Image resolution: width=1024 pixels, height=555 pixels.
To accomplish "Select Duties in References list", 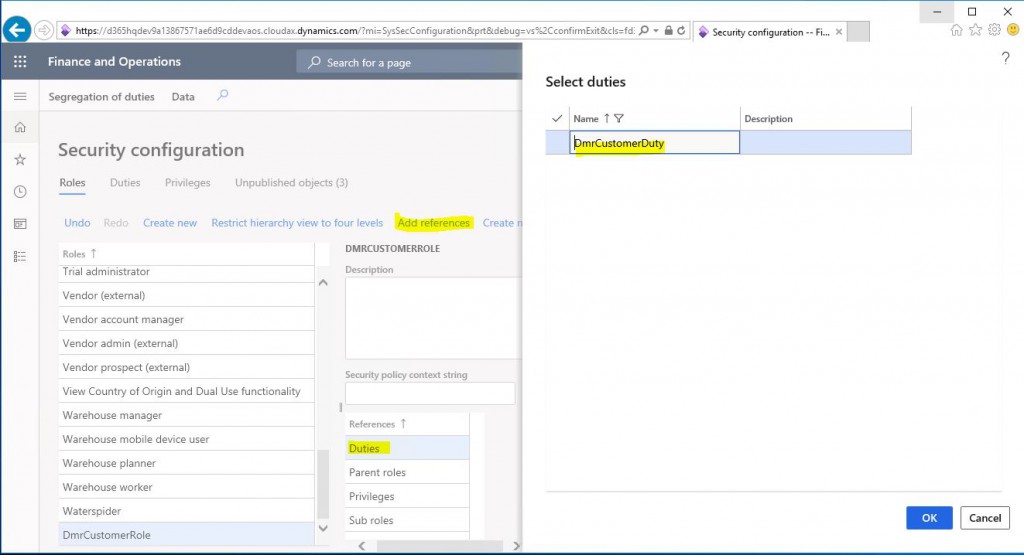I will [x=407, y=448].
